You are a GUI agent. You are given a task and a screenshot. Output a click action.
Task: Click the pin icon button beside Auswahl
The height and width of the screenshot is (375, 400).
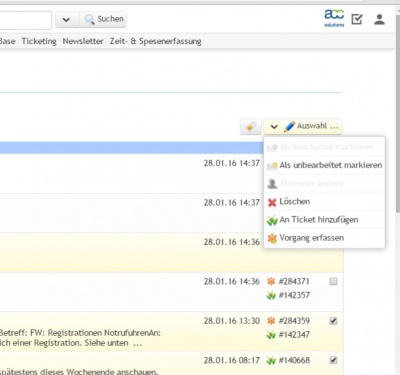click(x=251, y=127)
